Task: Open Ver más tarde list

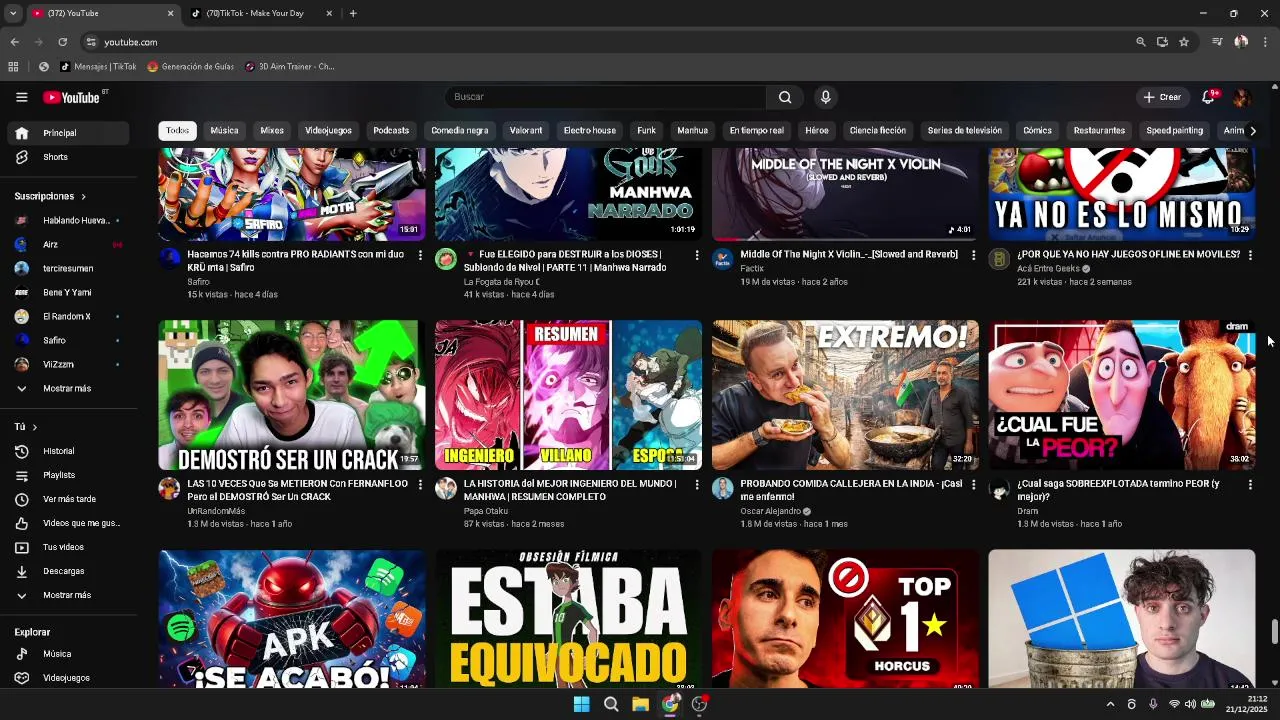Action: tap(66, 499)
